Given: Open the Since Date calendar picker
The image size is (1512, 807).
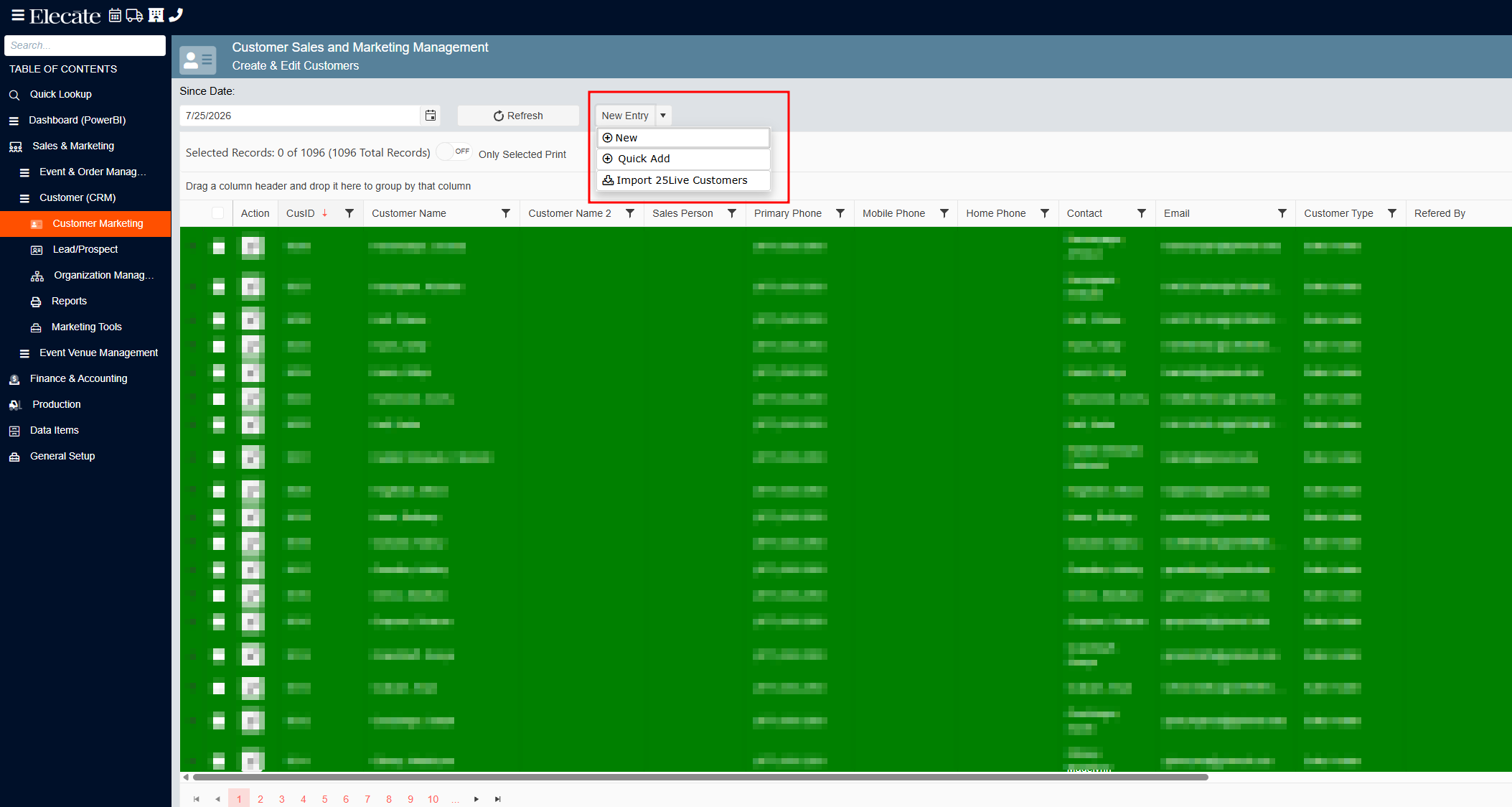Looking at the screenshot, I should click(430, 116).
